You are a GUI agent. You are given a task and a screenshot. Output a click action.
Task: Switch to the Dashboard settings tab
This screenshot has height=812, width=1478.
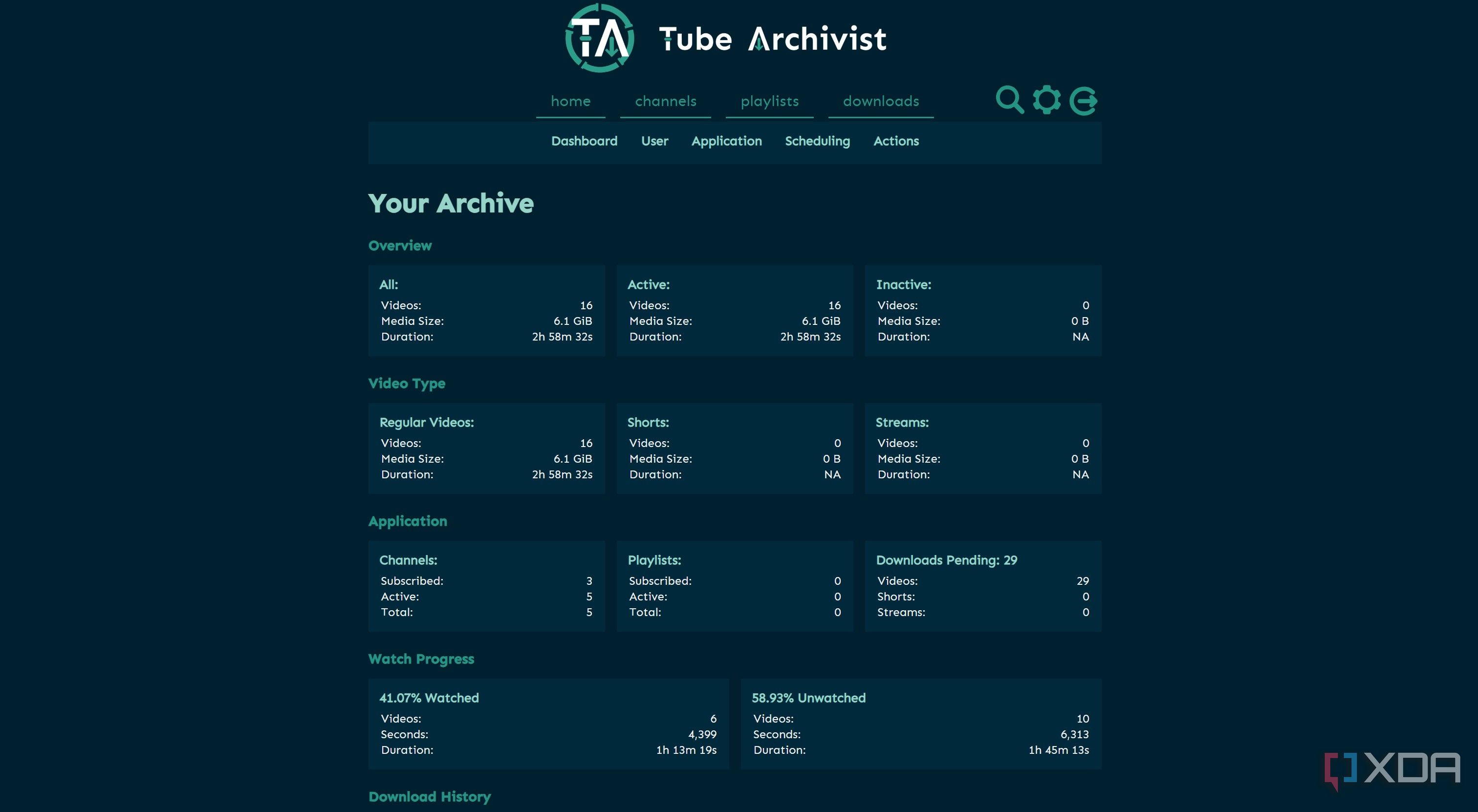[584, 141]
